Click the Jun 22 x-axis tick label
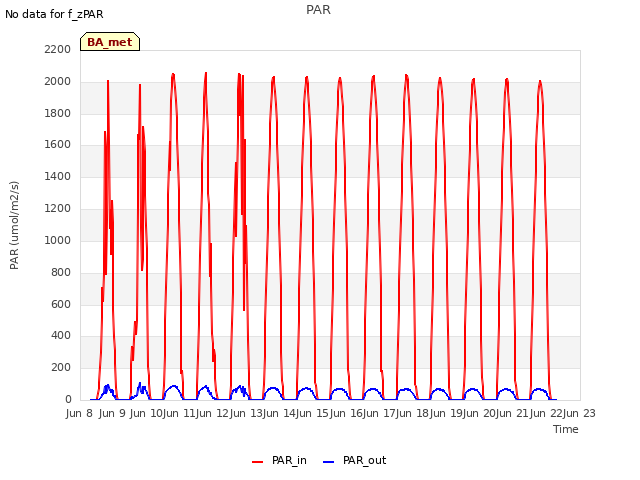The width and height of the screenshot is (640, 480). pos(545,413)
